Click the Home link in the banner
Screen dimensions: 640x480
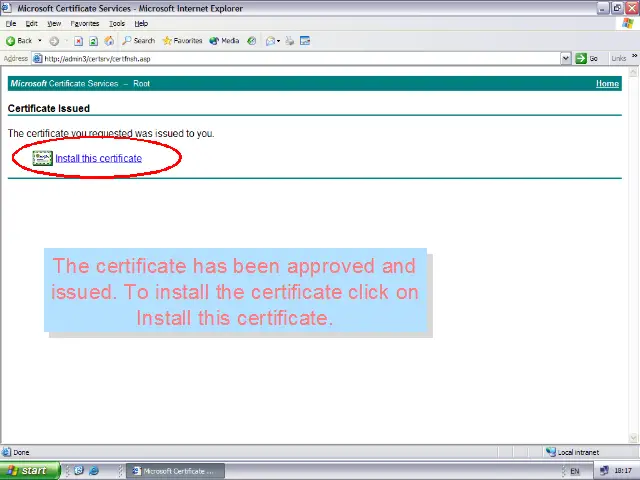tap(607, 84)
